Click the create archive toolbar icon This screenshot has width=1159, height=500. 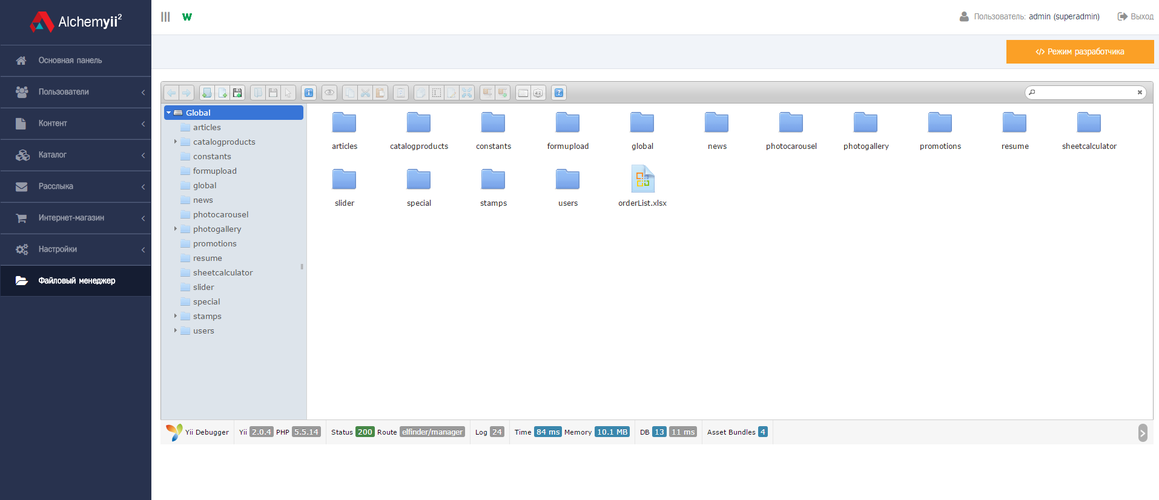pyautogui.click(x=502, y=93)
